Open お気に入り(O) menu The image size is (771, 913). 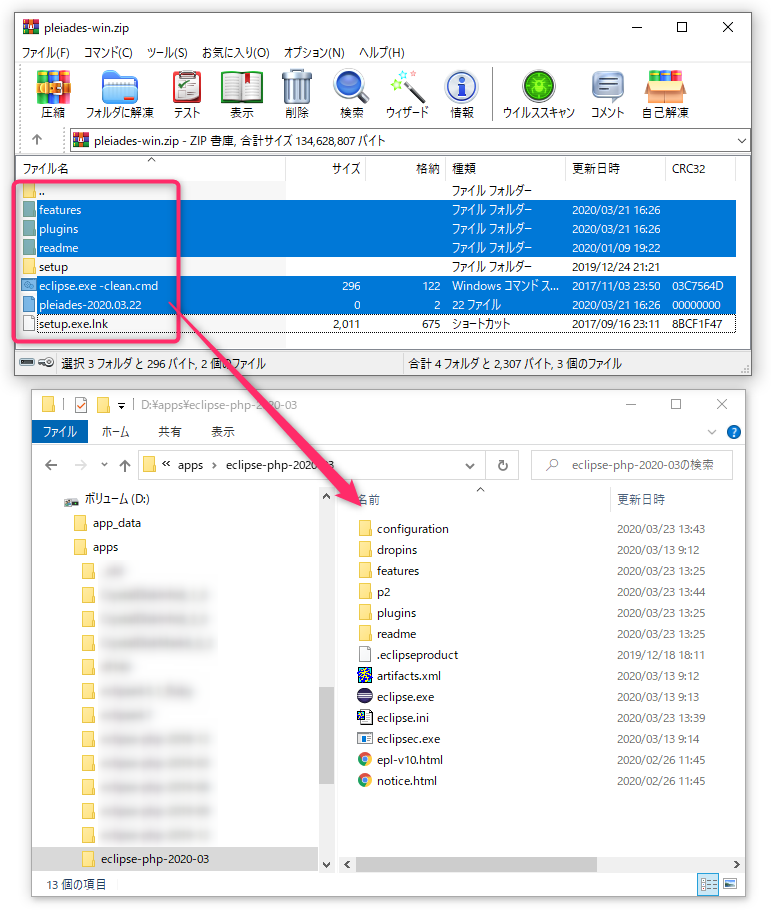(x=236, y=52)
